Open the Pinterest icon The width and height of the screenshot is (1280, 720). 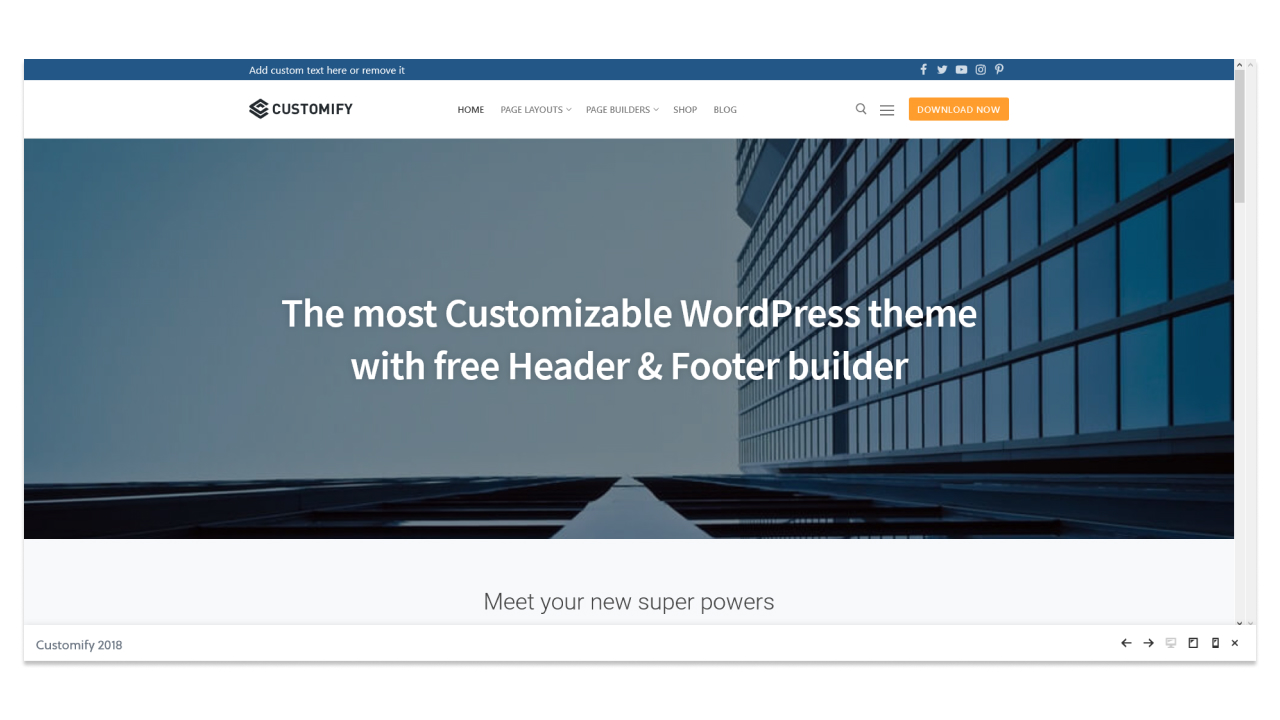(999, 69)
